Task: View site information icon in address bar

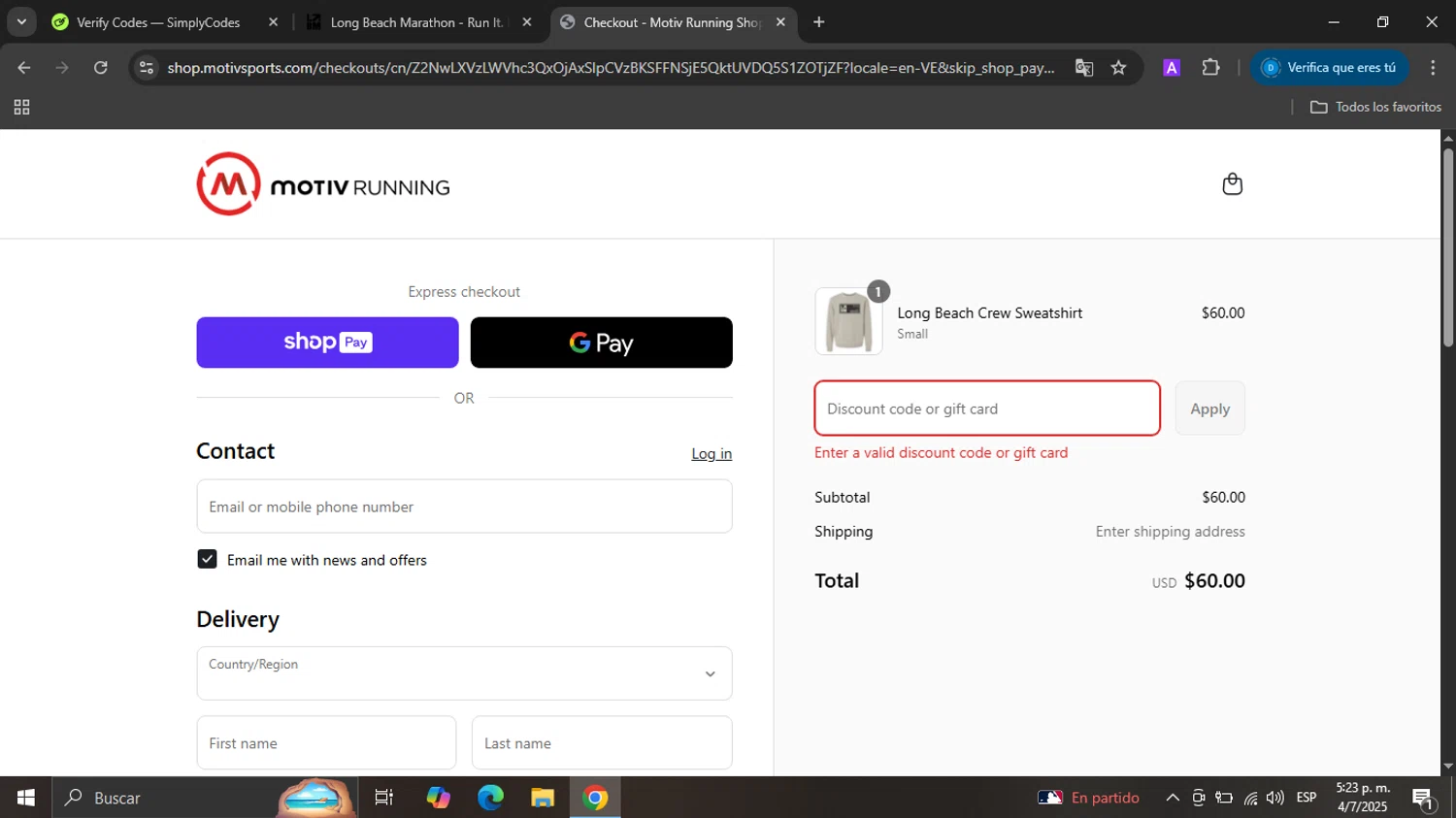Action: [x=147, y=68]
